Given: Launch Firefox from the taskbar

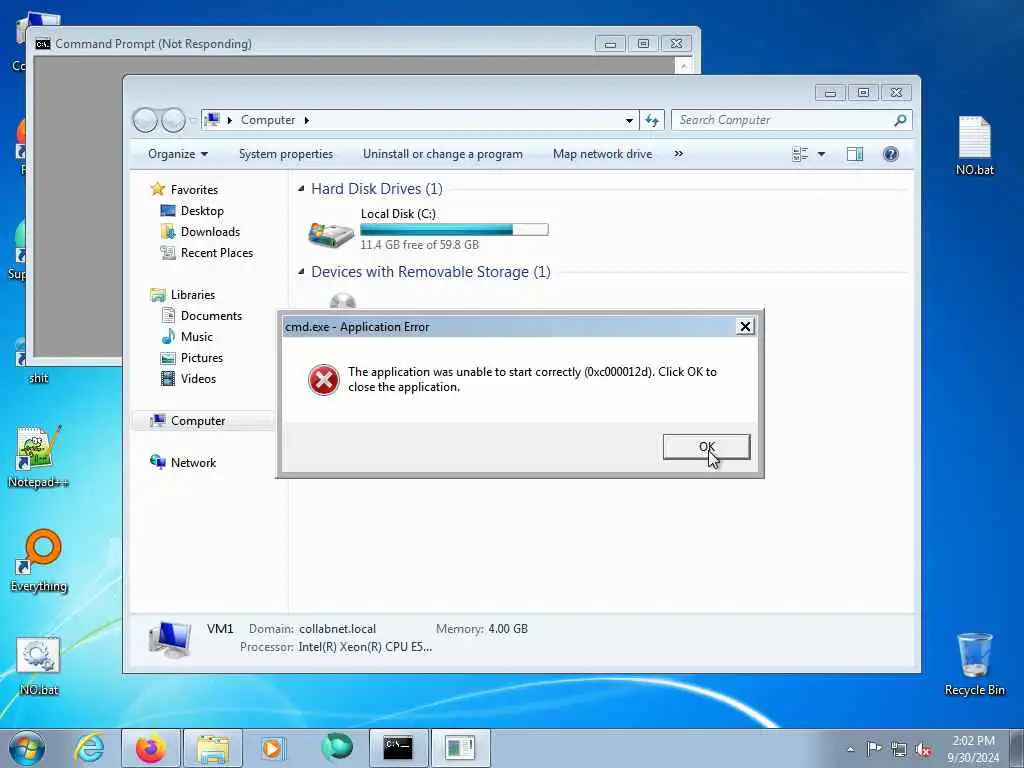Looking at the screenshot, I should [x=150, y=748].
